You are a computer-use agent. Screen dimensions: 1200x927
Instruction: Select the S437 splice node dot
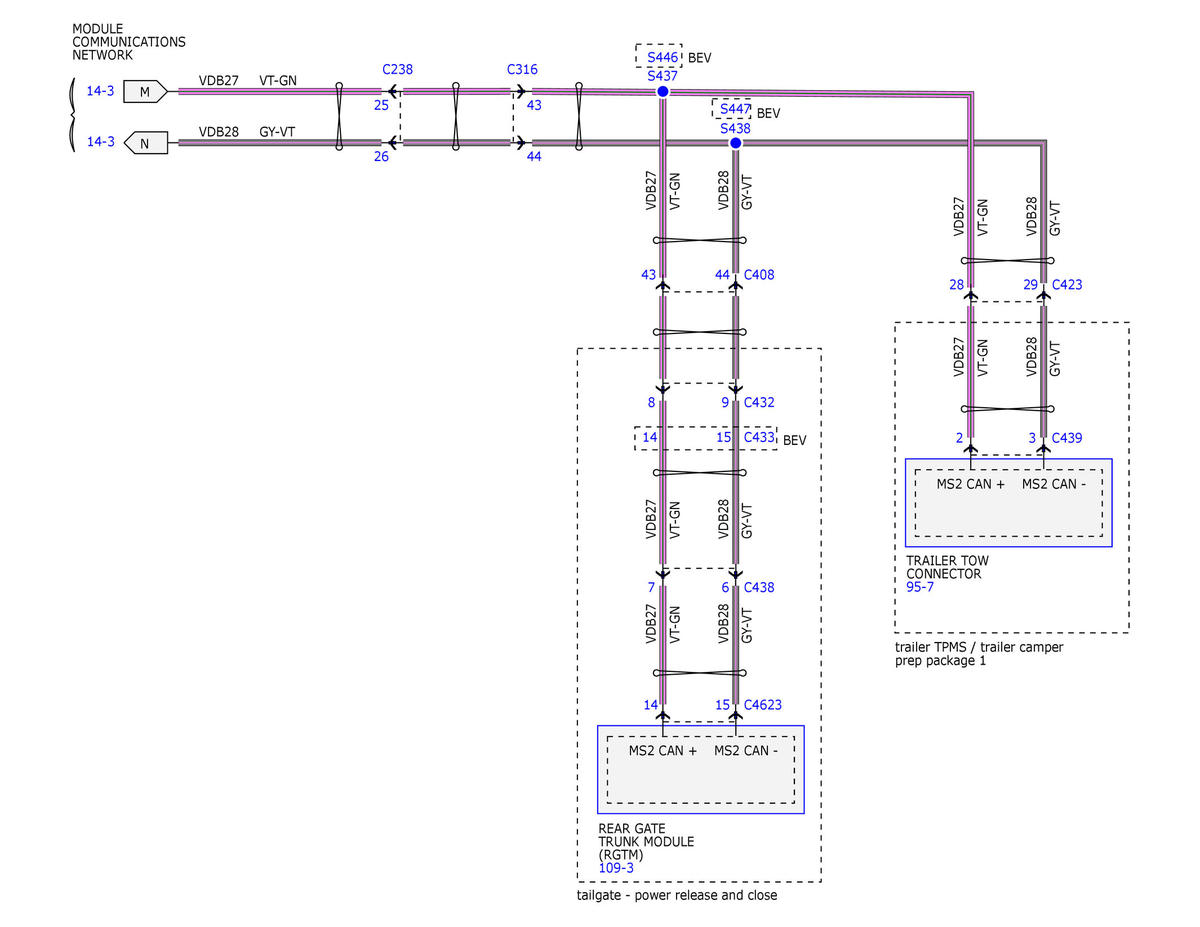pos(662,91)
